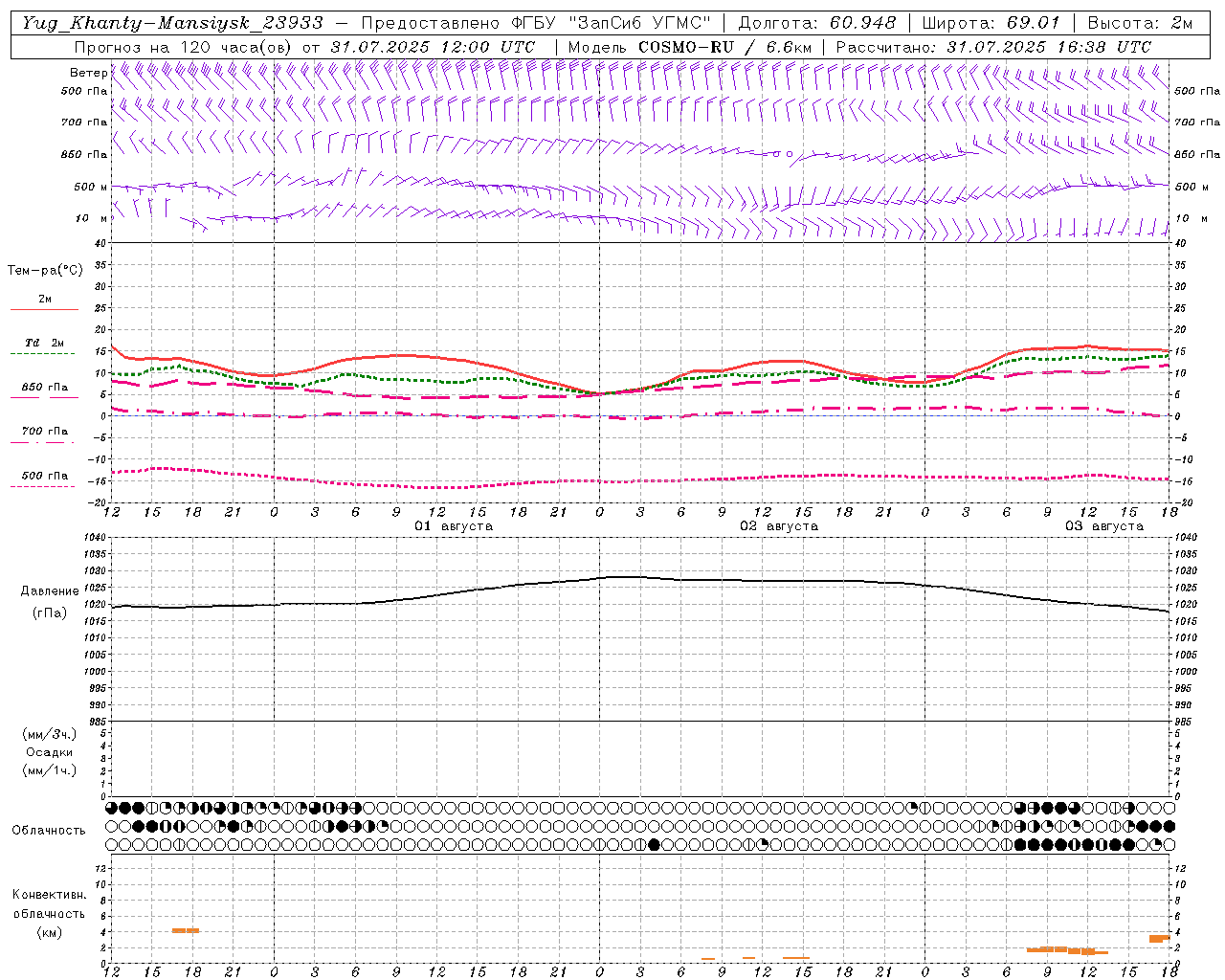Select the 'Долгота: 60.948' header value
Viewport: 1225px width, 980px height.
pos(817,23)
